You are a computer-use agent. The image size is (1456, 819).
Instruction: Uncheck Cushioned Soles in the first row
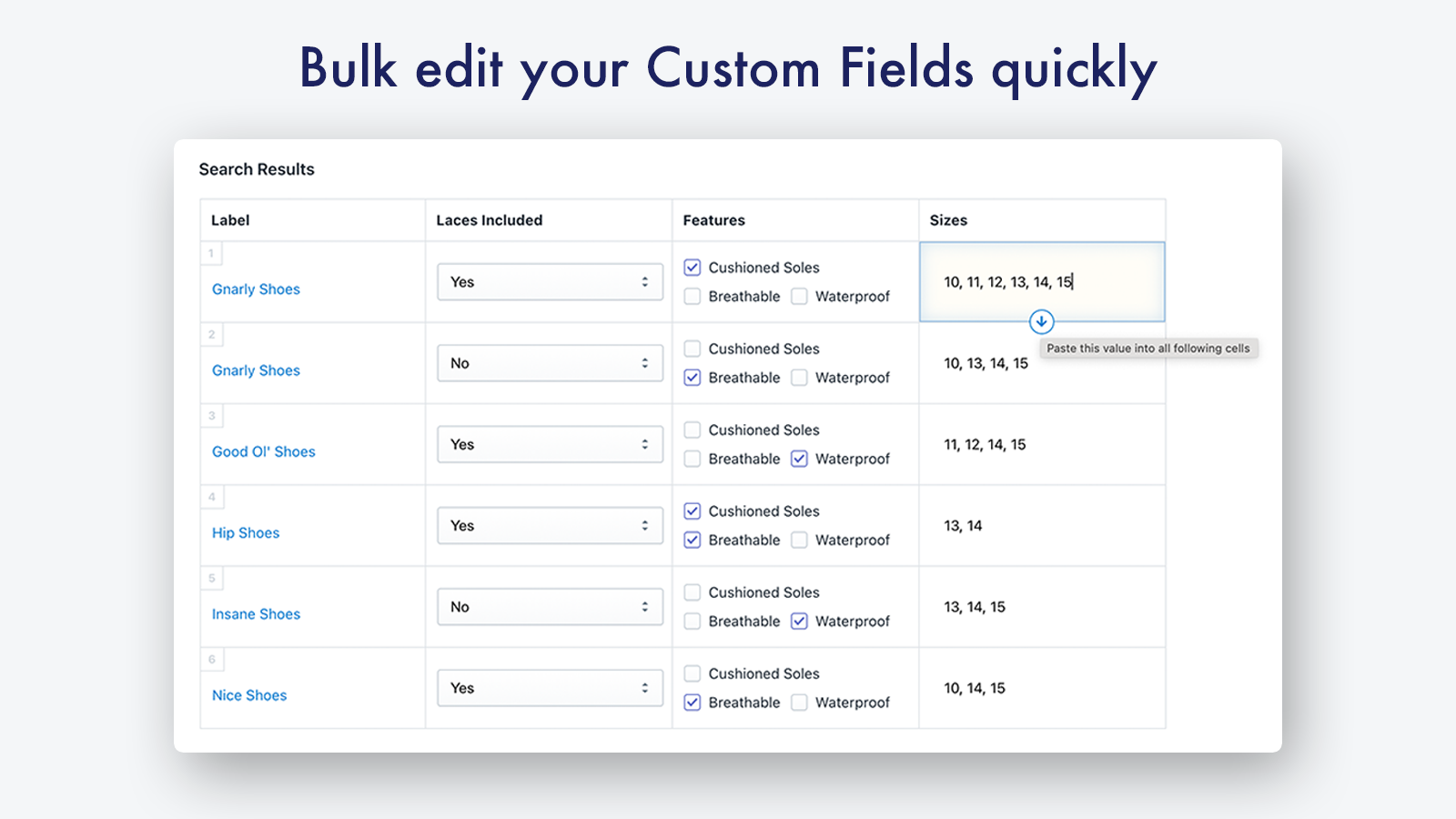click(x=693, y=268)
